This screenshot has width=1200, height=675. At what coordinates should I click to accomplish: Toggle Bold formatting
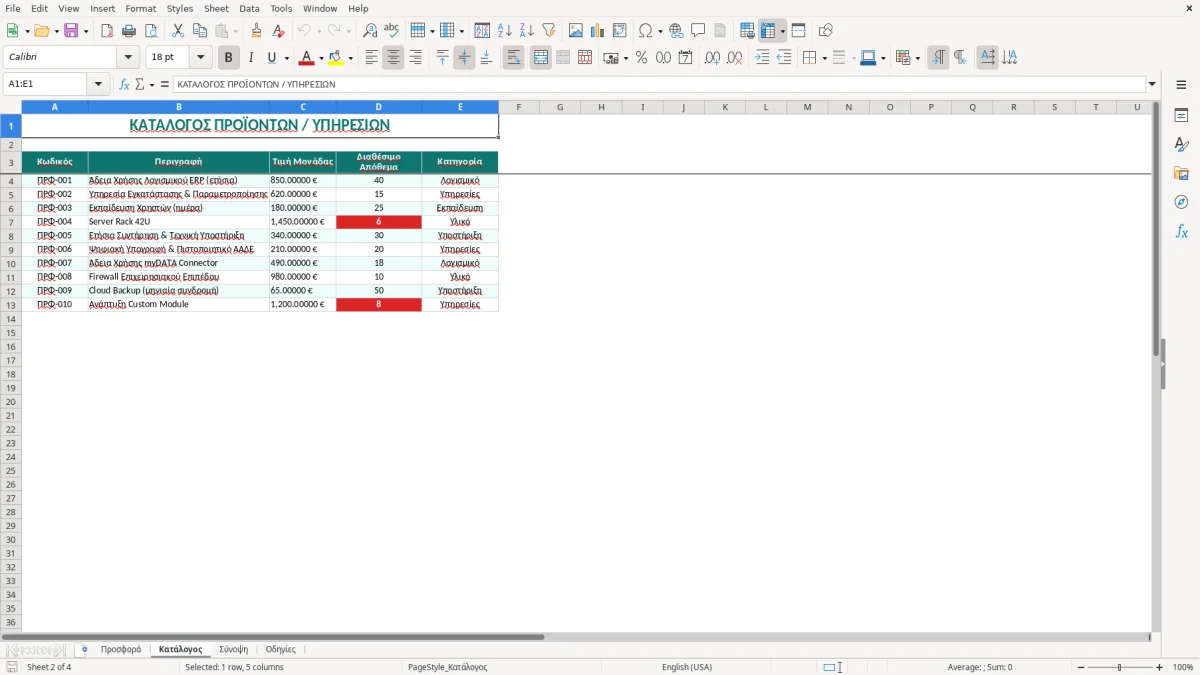click(x=229, y=58)
